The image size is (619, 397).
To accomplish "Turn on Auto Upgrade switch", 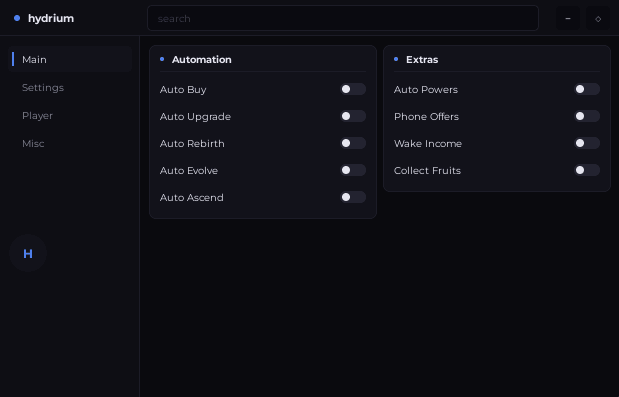I will [x=353, y=116].
